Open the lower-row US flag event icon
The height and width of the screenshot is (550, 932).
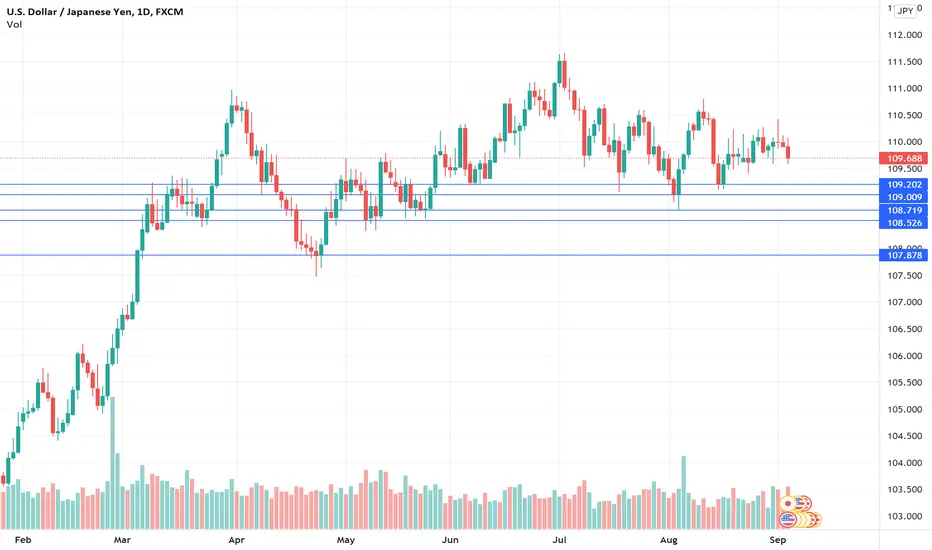pos(789,520)
